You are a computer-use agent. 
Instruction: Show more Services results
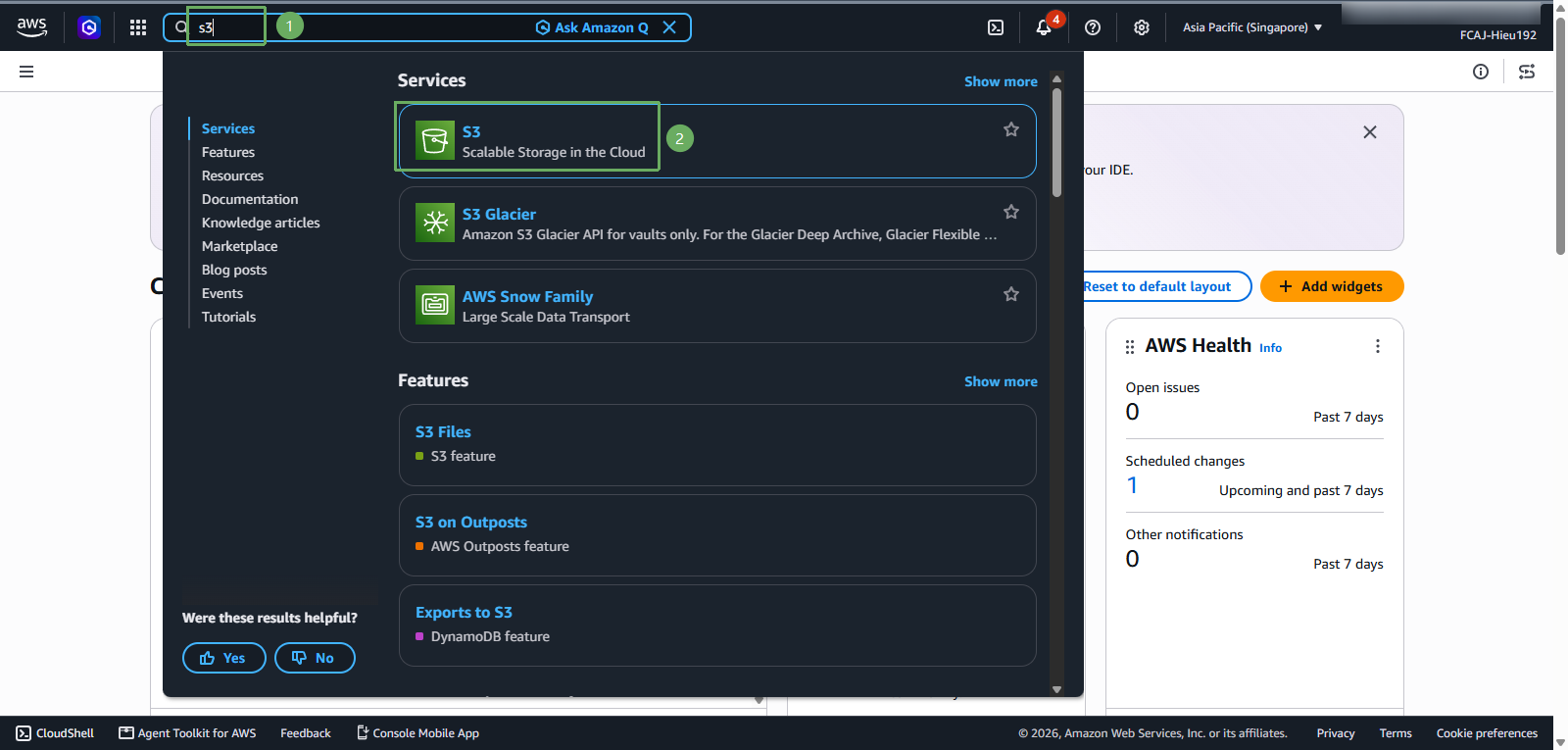(x=1001, y=81)
